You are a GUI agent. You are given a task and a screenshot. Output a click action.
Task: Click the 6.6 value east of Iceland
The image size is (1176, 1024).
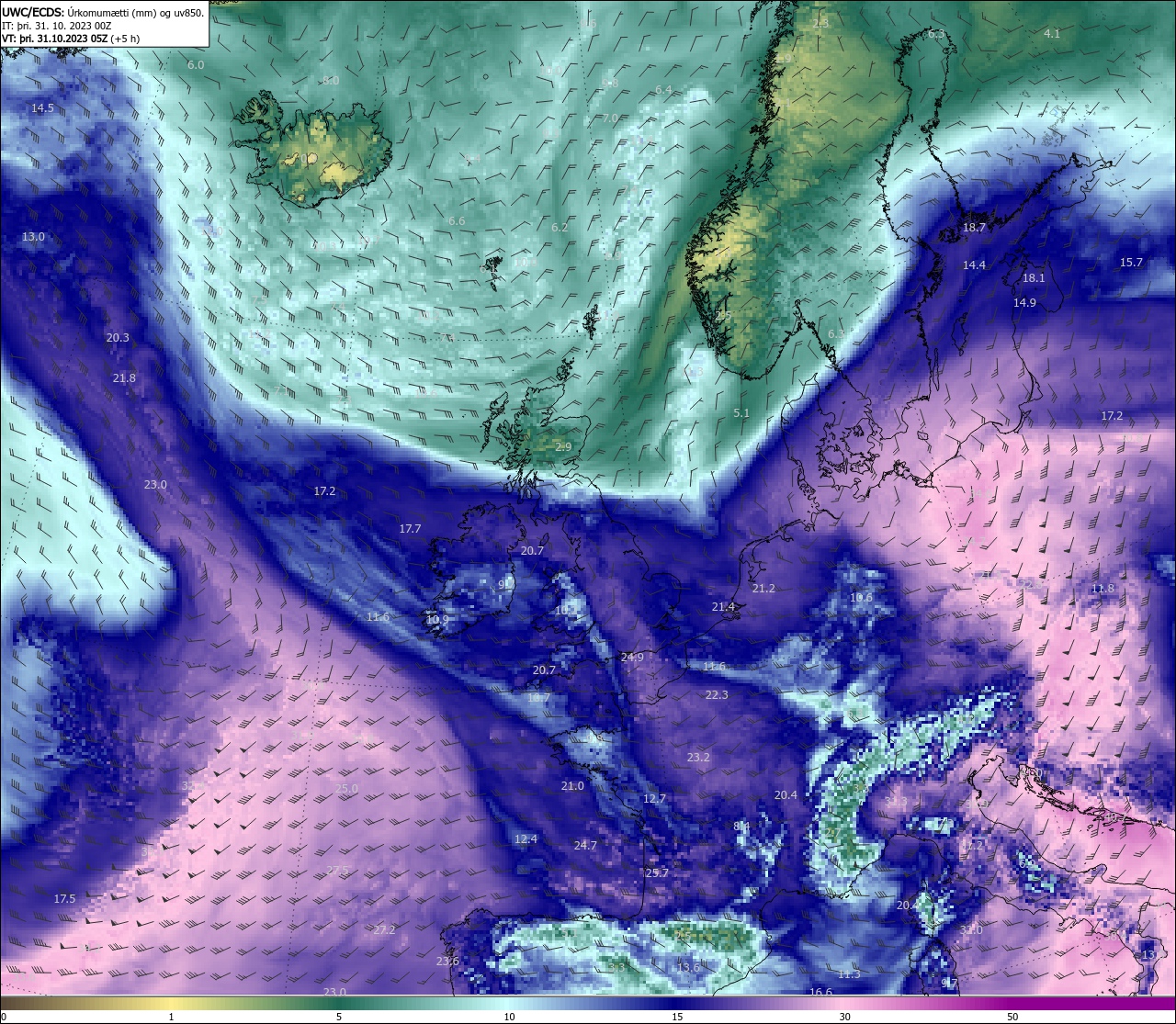[457, 221]
